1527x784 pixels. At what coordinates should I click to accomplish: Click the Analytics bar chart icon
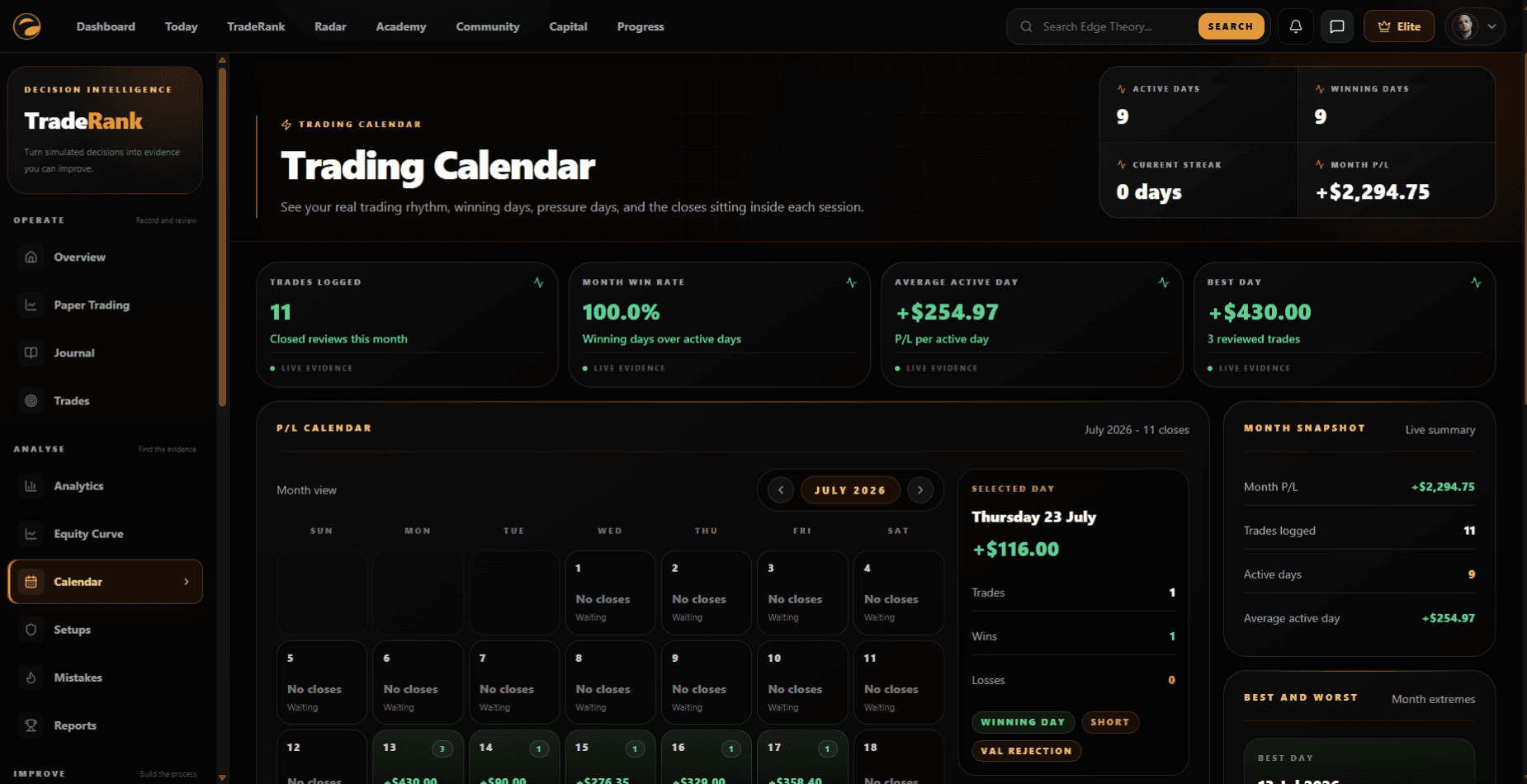(x=31, y=486)
